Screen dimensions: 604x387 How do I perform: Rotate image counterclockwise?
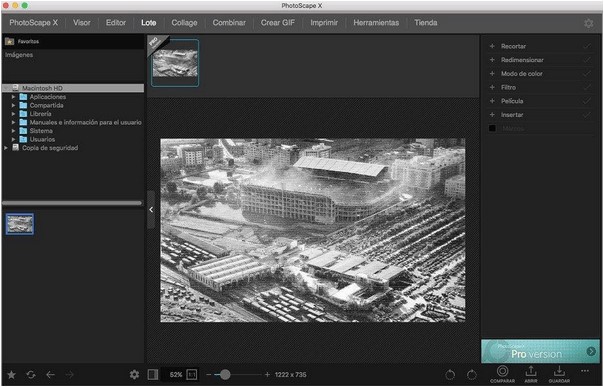(450, 374)
